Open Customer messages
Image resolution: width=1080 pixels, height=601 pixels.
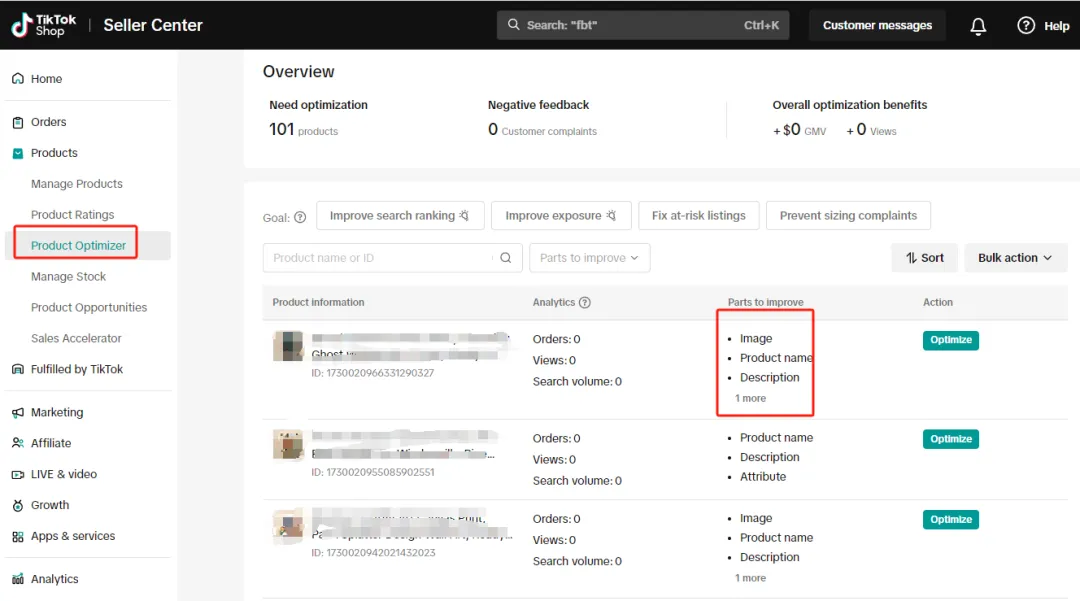(877, 25)
